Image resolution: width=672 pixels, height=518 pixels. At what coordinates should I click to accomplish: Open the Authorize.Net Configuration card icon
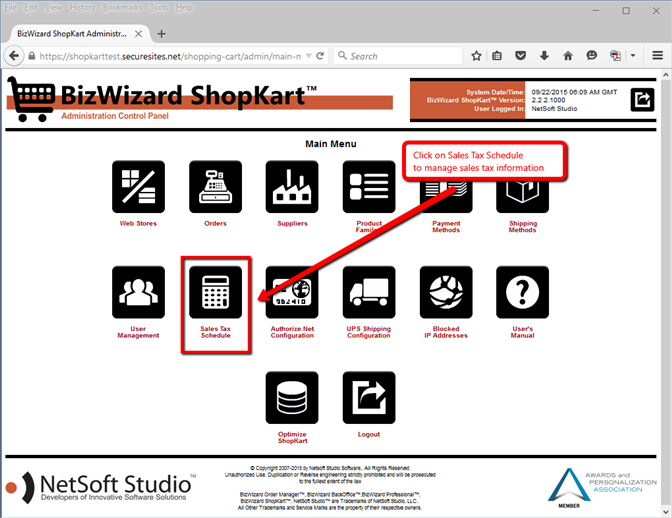click(292, 292)
